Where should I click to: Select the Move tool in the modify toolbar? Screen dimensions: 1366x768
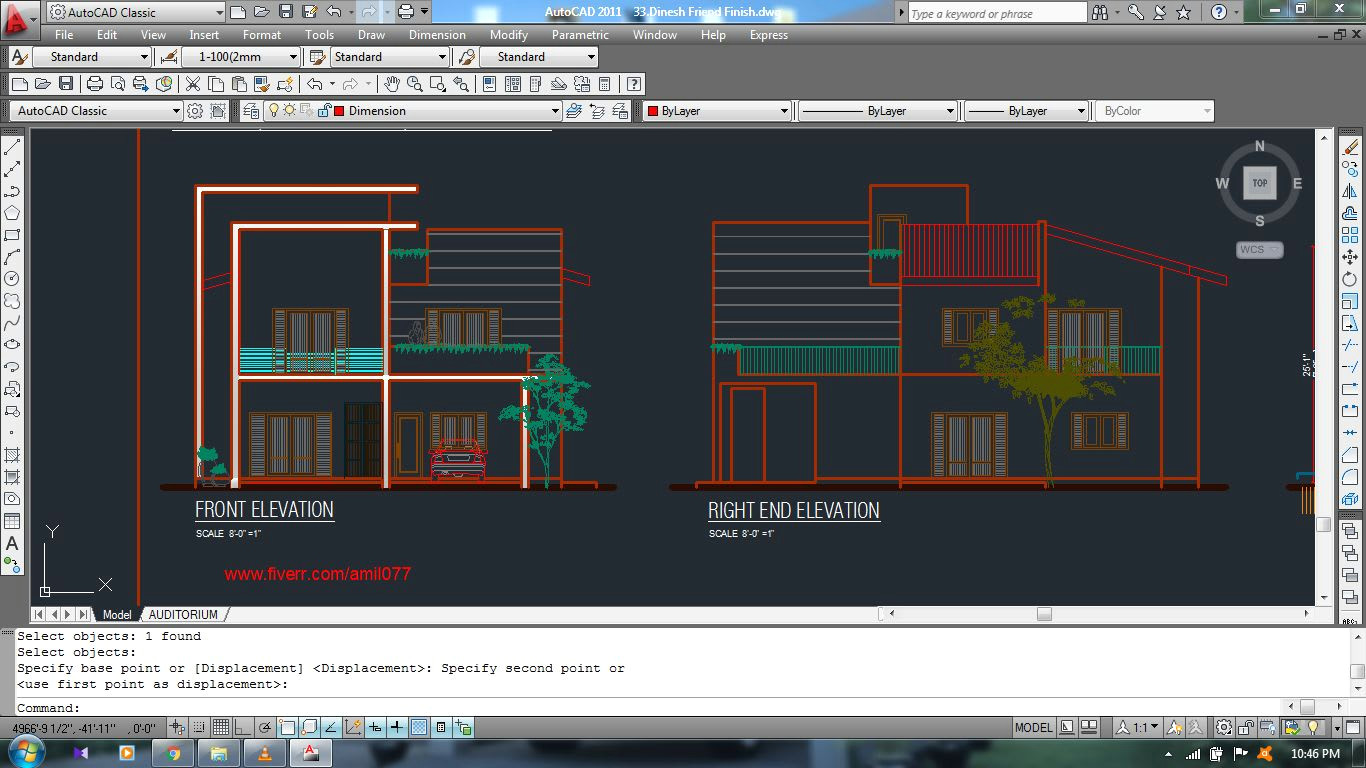point(1351,258)
